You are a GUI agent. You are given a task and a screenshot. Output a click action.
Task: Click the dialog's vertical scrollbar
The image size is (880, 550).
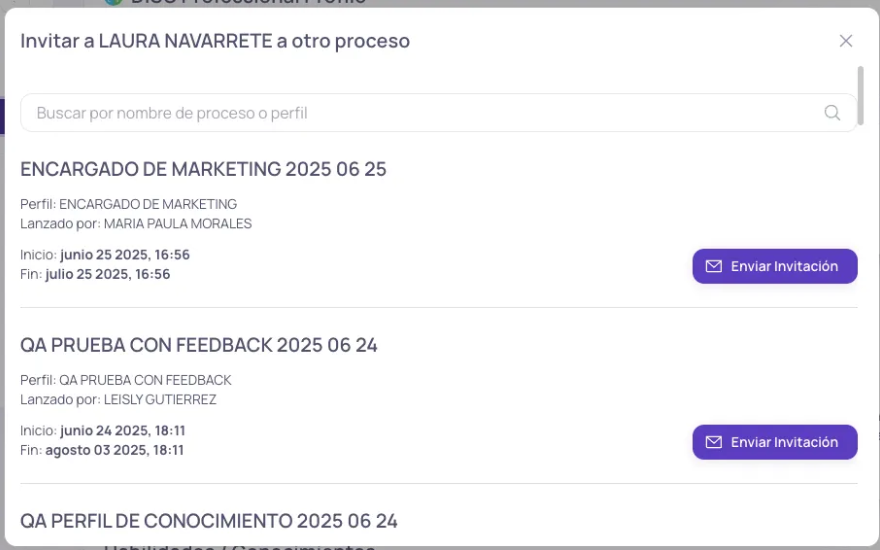tap(860, 96)
